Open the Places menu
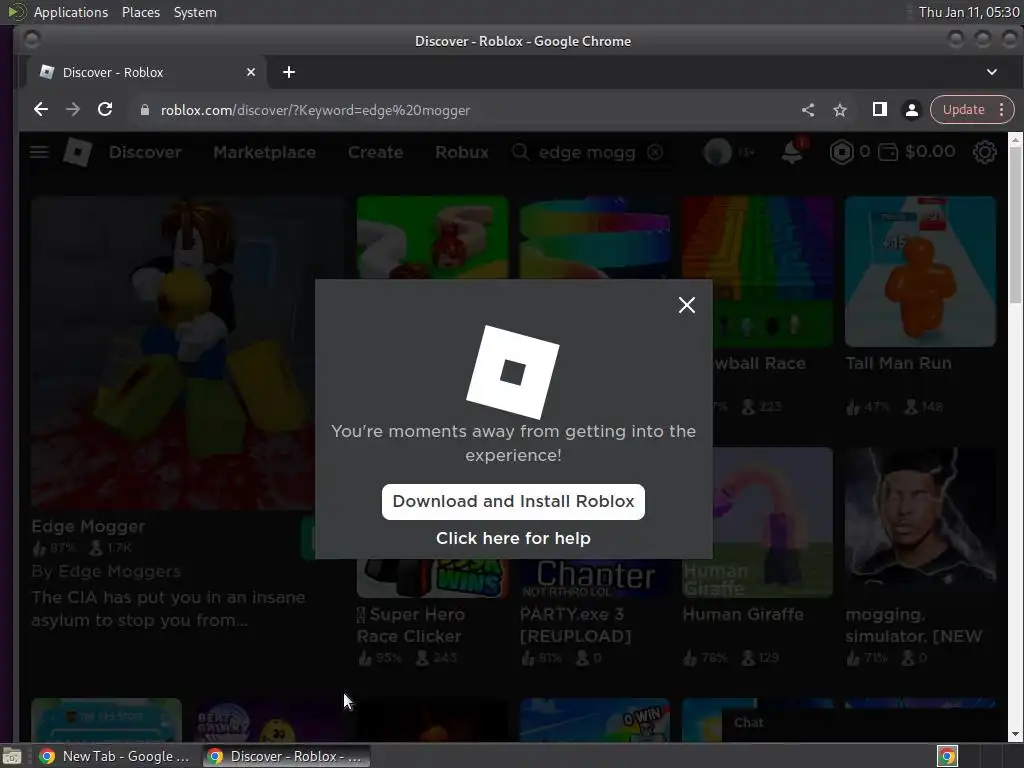 [140, 12]
